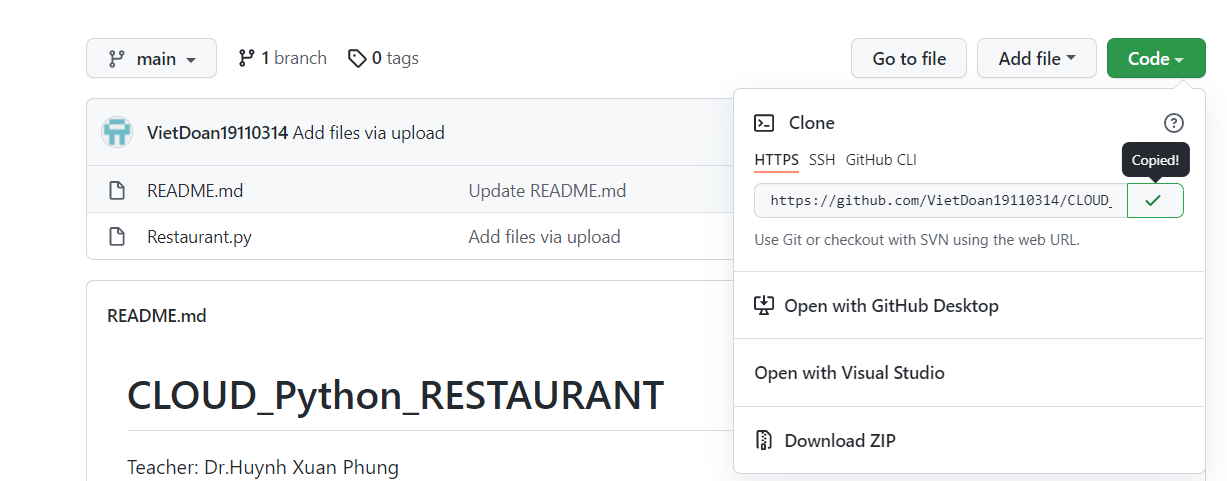The image size is (1227, 481).
Task: Switch to the GitHub CLI tab
Action: (881, 160)
